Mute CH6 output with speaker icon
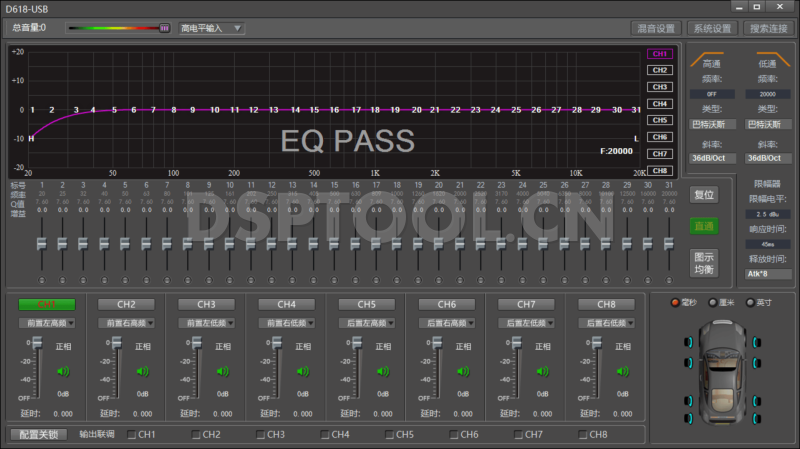The image size is (800, 449). (x=463, y=372)
